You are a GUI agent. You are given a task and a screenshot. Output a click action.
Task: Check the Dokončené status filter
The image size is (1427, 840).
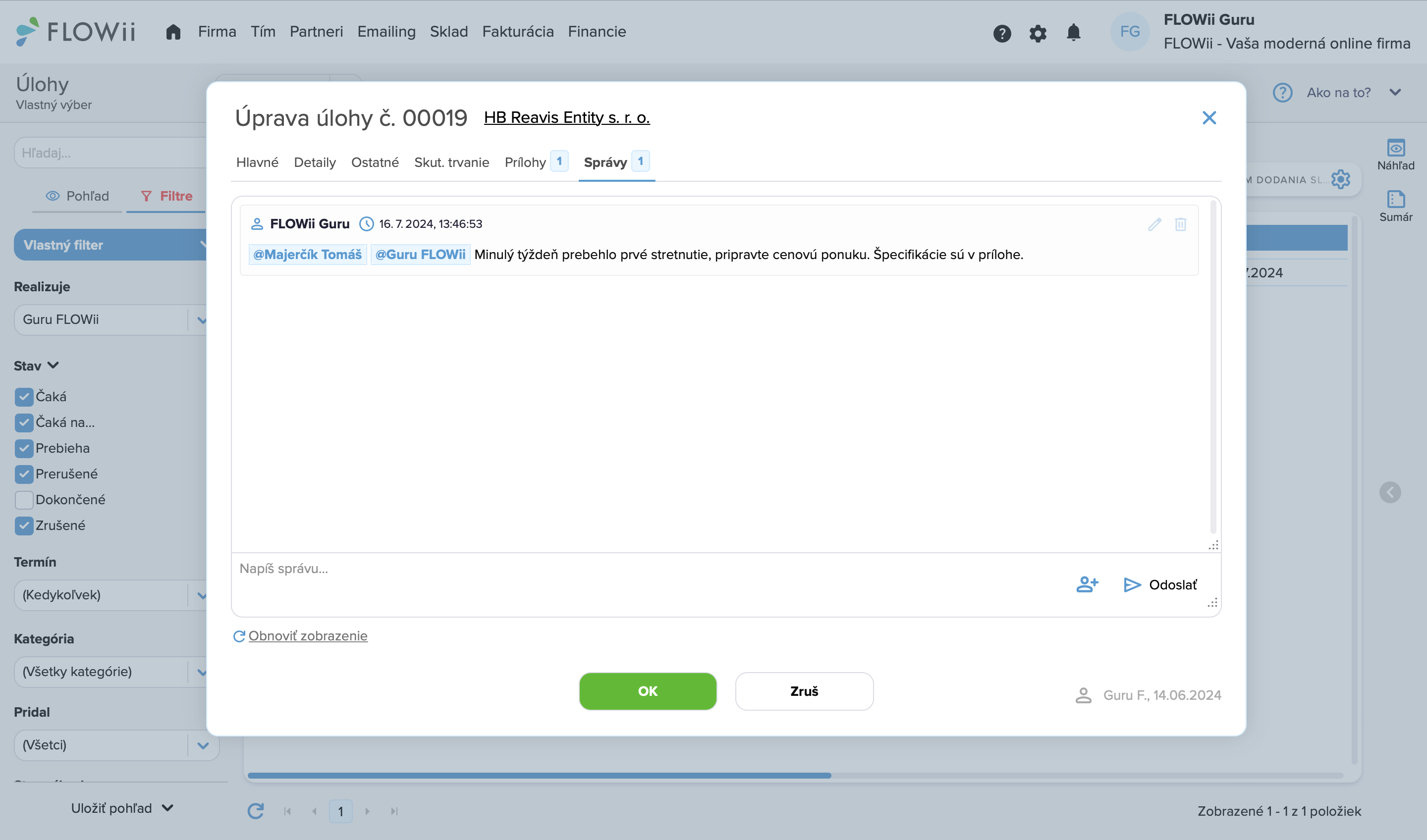tap(24, 500)
